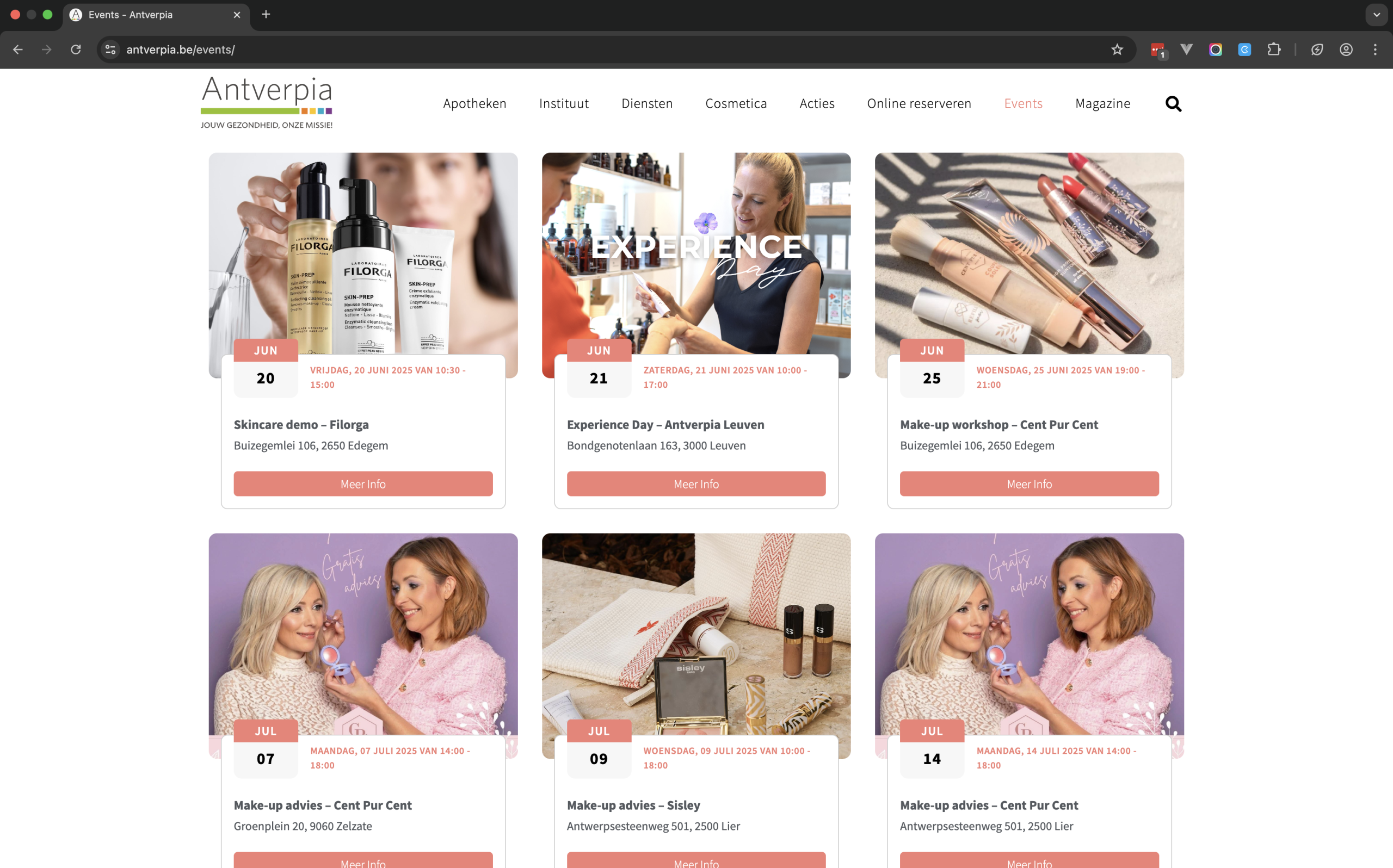Click Meer Info for Skincare demo Filorga
This screenshot has height=868, width=1393.
coord(363,484)
